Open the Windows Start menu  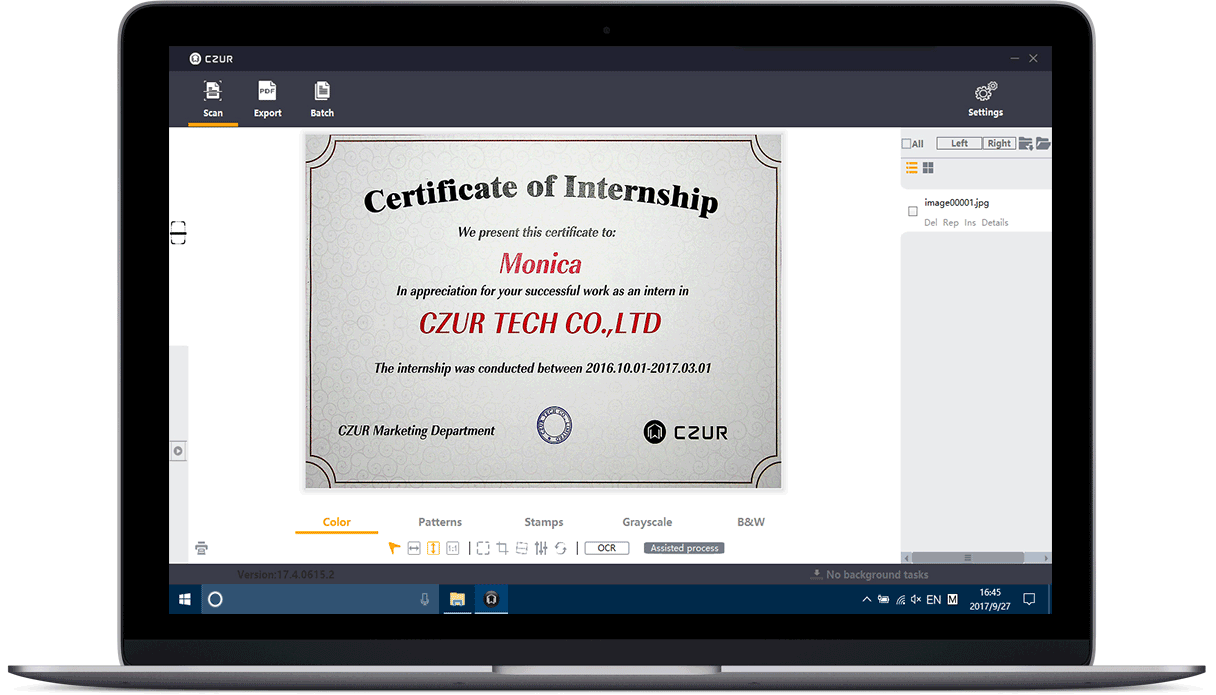(x=185, y=599)
